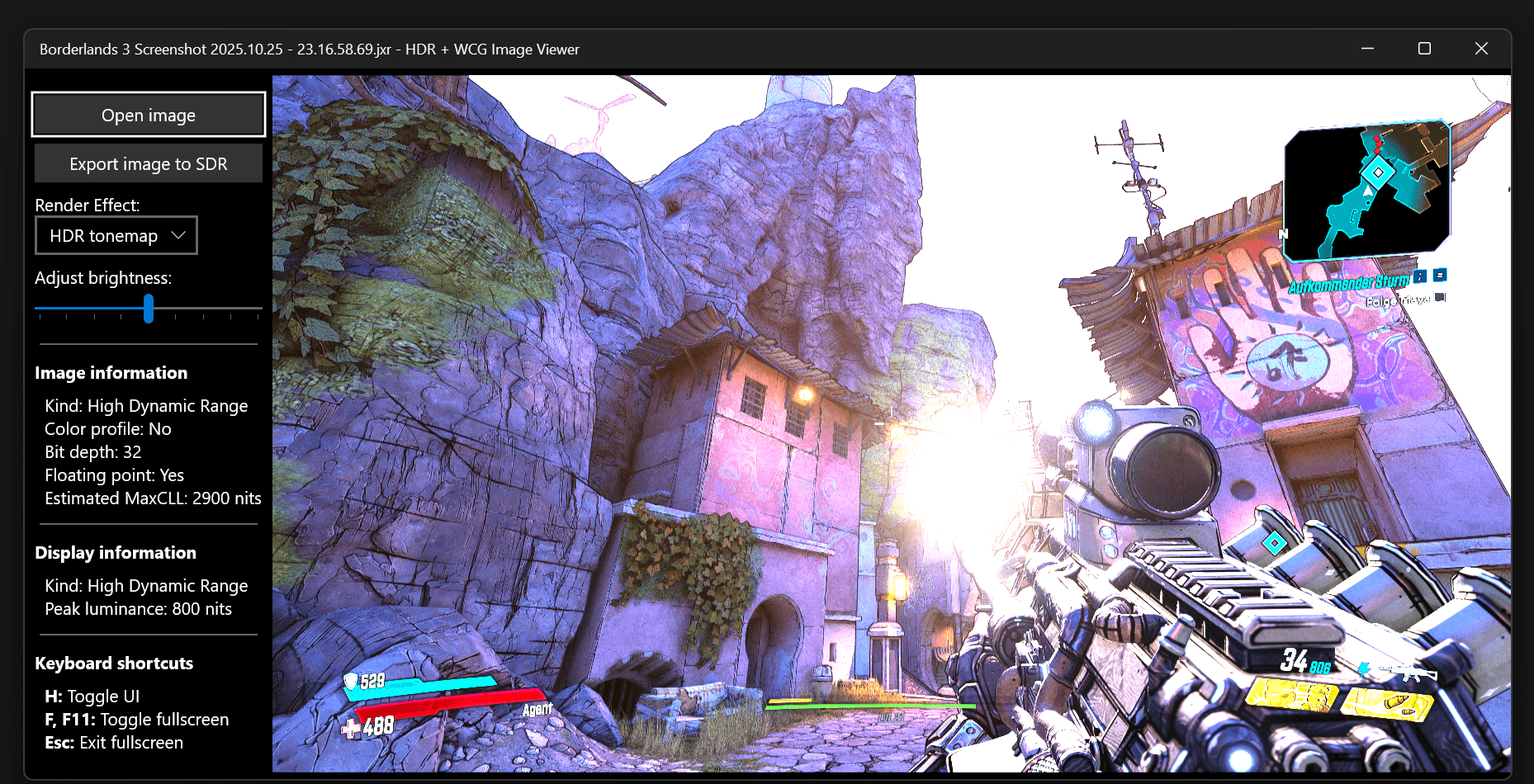Click the window title showing the Borderlands 3 screenshot filename
The image size is (1534, 784).
pyautogui.click(x=310, y=50)
